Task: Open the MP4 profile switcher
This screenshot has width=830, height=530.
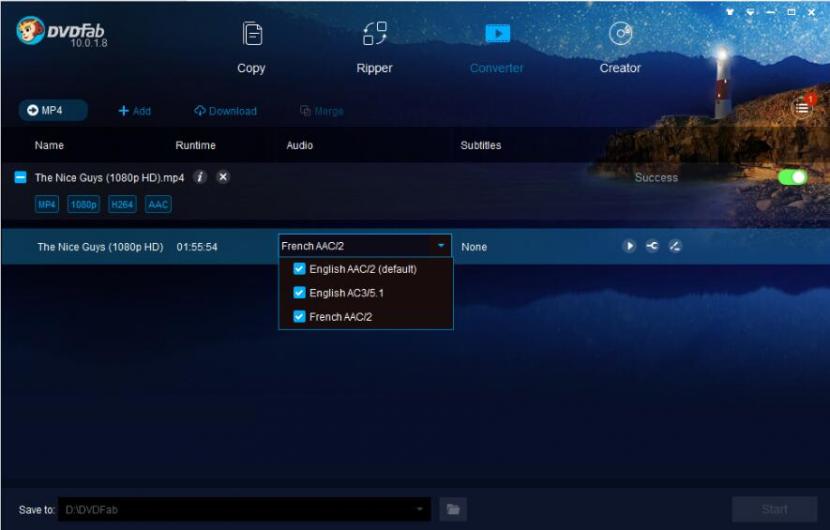Action: point(53,110)
